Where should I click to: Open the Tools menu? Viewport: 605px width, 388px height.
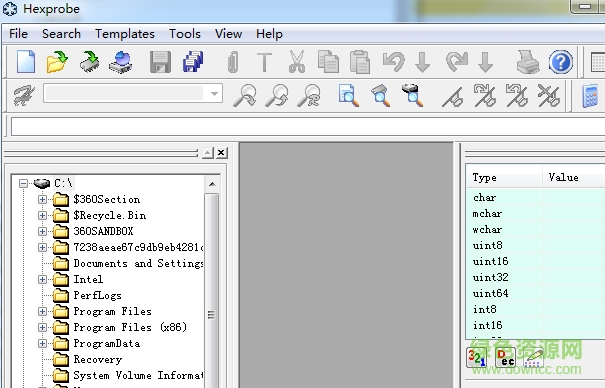[185, 34]
